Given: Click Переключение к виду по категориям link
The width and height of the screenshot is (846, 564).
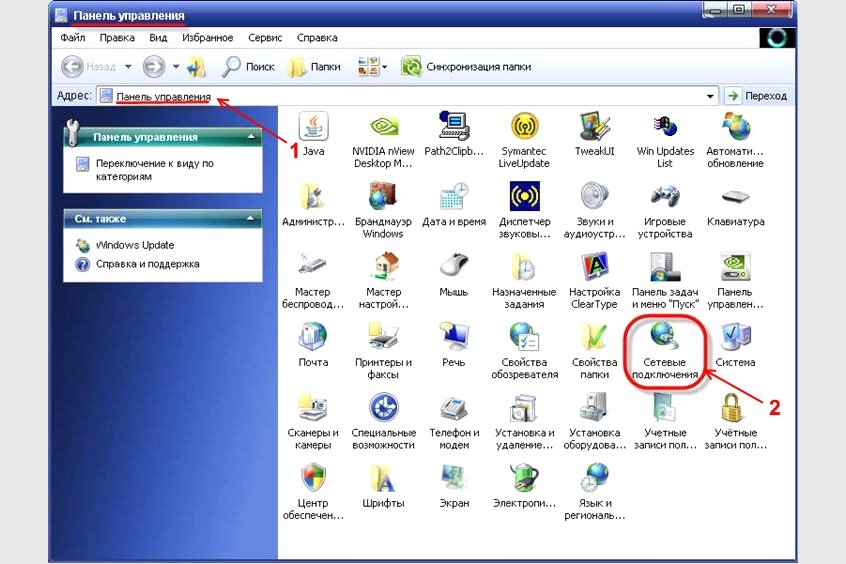Looking at the screenshot, I should pos(154,170).
